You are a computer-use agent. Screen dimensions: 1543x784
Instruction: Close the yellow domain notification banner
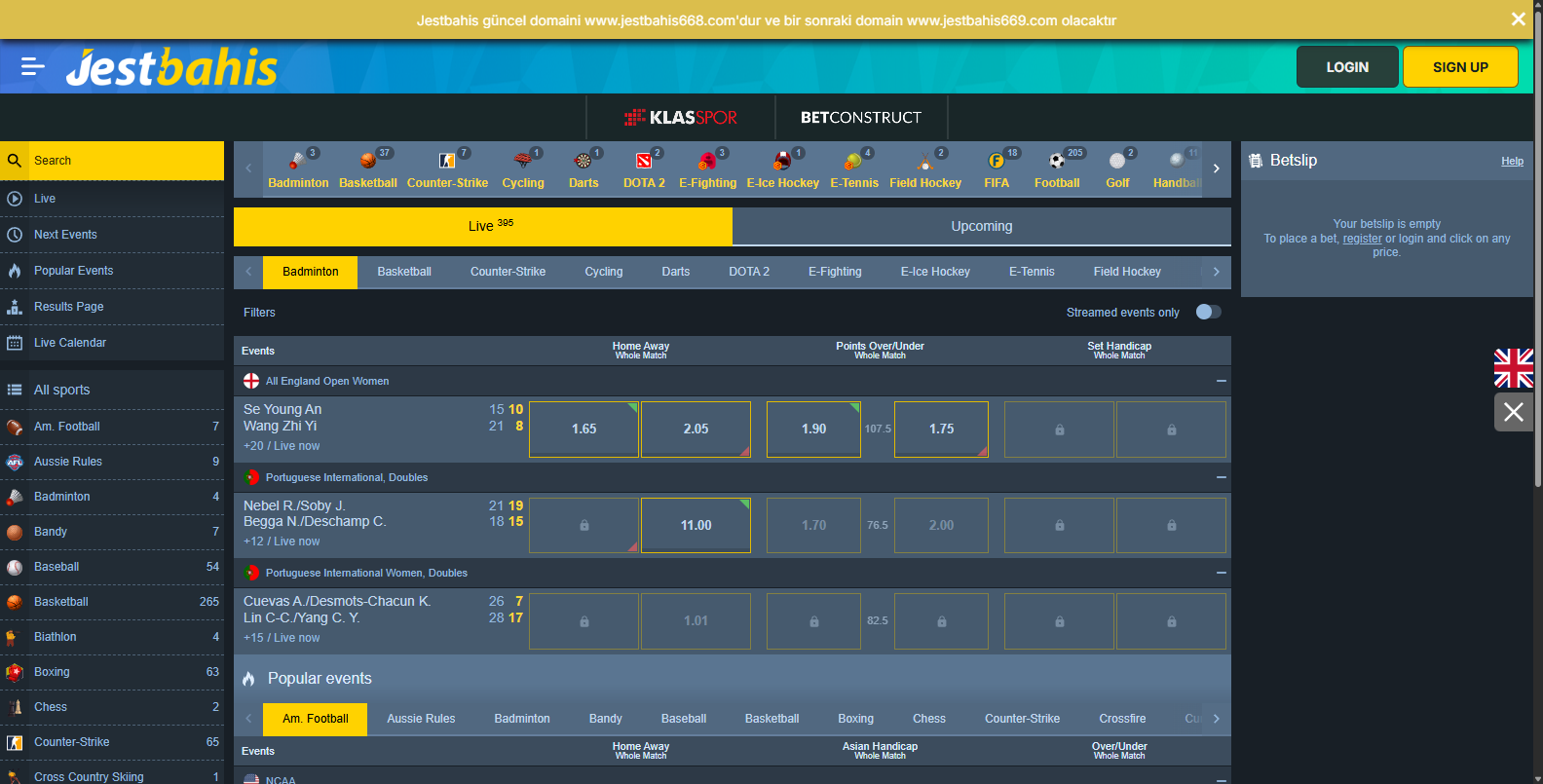click(x=1518, y=19)
